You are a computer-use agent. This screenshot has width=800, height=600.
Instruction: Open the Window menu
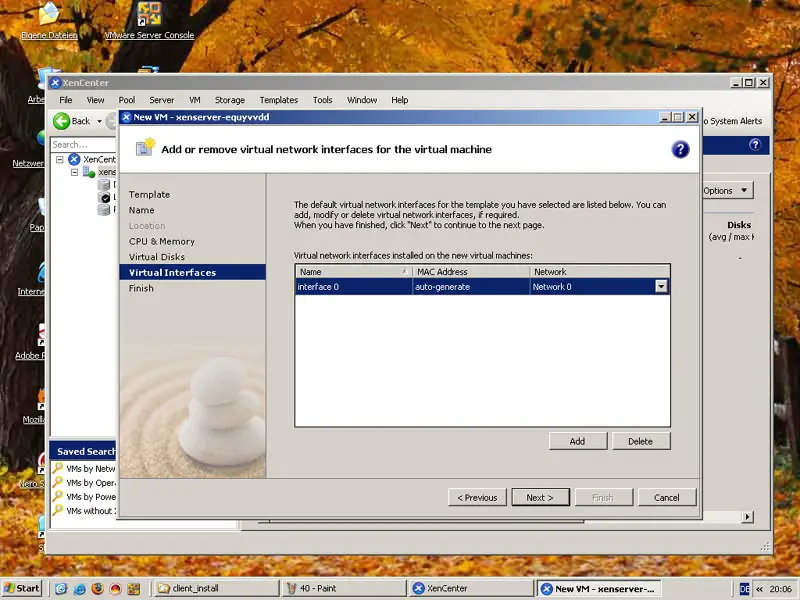(x=362, y=100)
